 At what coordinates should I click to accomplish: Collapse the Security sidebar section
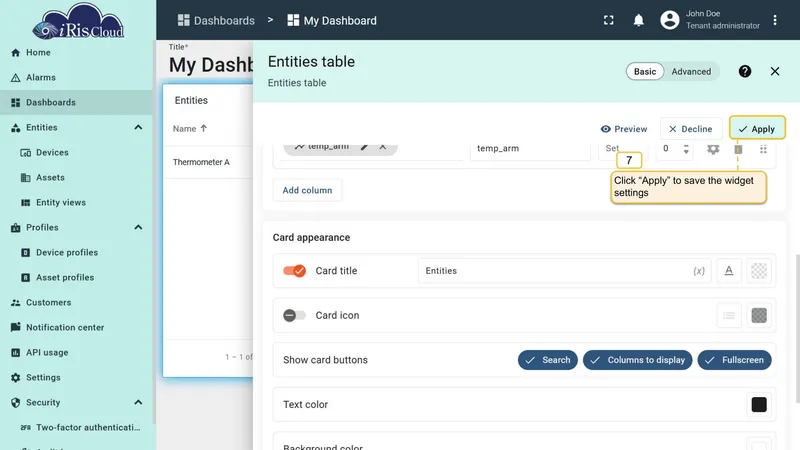(138, 403)
